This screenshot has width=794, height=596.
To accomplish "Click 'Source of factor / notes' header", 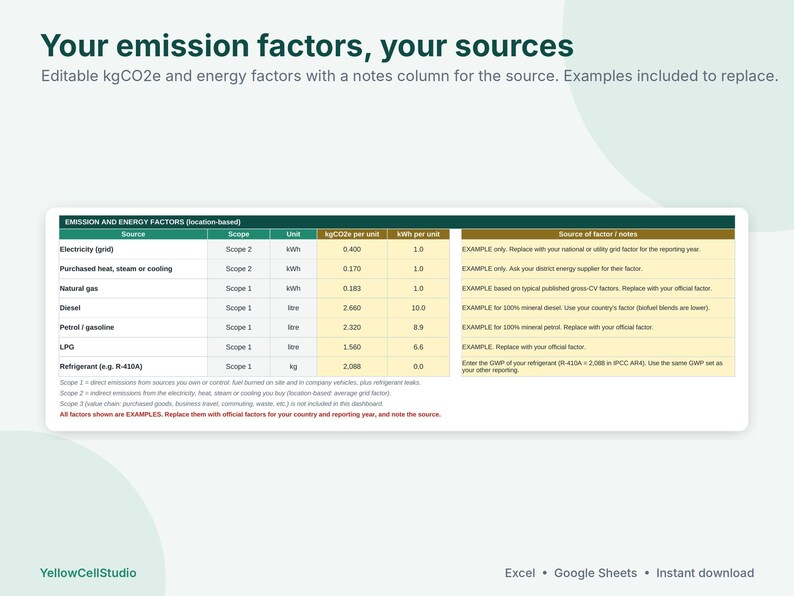I will coord(598,234).
